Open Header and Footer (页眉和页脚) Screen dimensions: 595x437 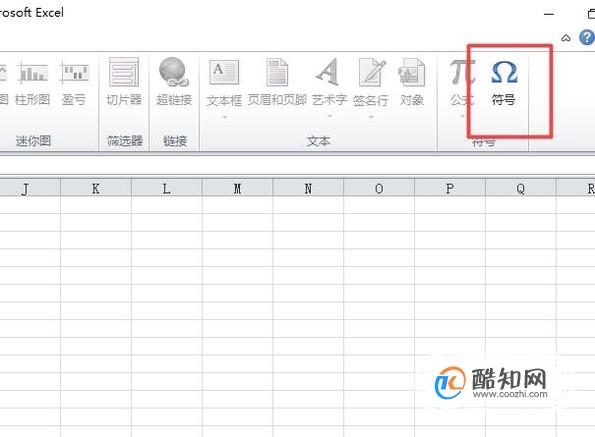(x=277, y=82)
